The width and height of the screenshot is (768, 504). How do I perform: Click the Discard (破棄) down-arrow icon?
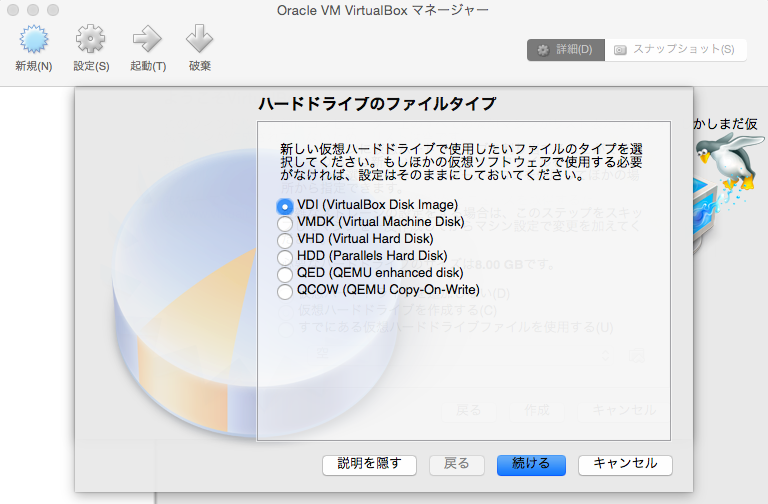coord(199,39)
